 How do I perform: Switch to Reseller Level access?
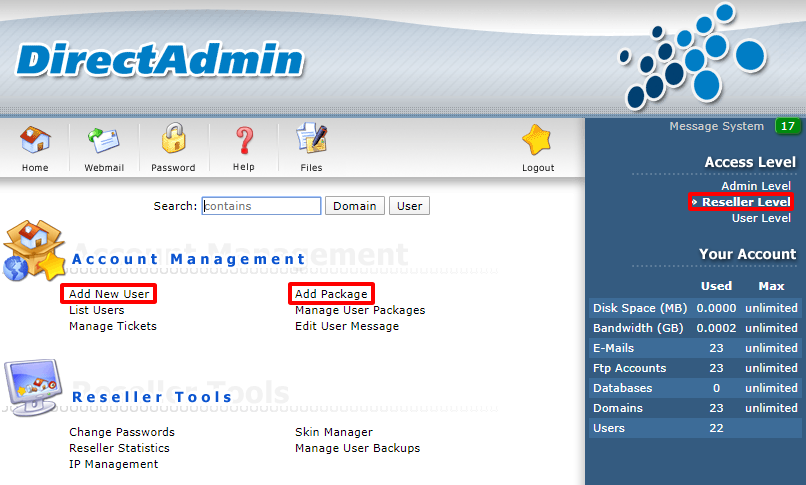(746, 202)
